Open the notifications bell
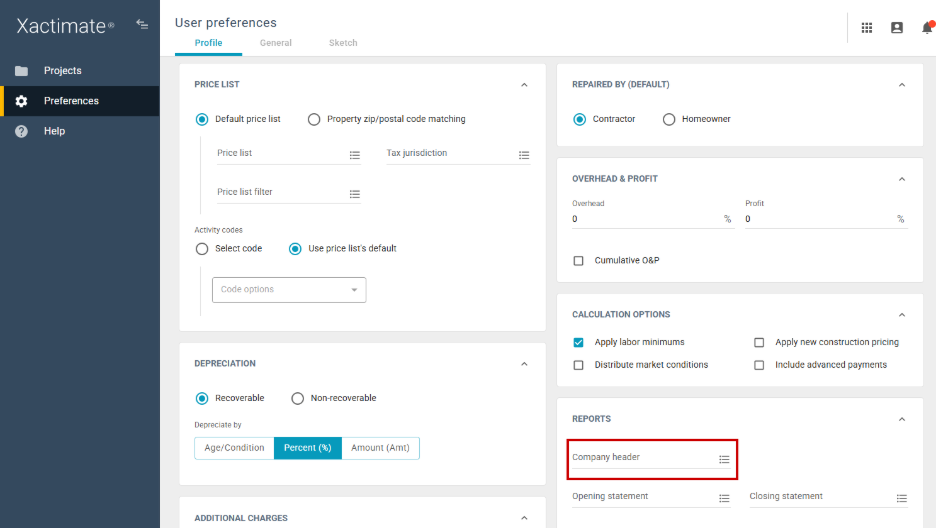The image size is (936, 528). (927, 28)
